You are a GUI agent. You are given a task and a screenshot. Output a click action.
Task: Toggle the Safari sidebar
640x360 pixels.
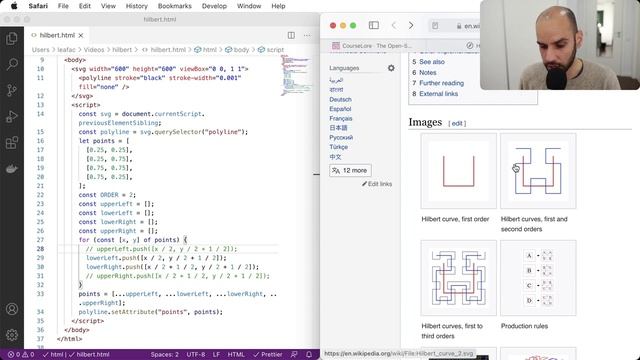pyautogui.click(x=373, y=25)
